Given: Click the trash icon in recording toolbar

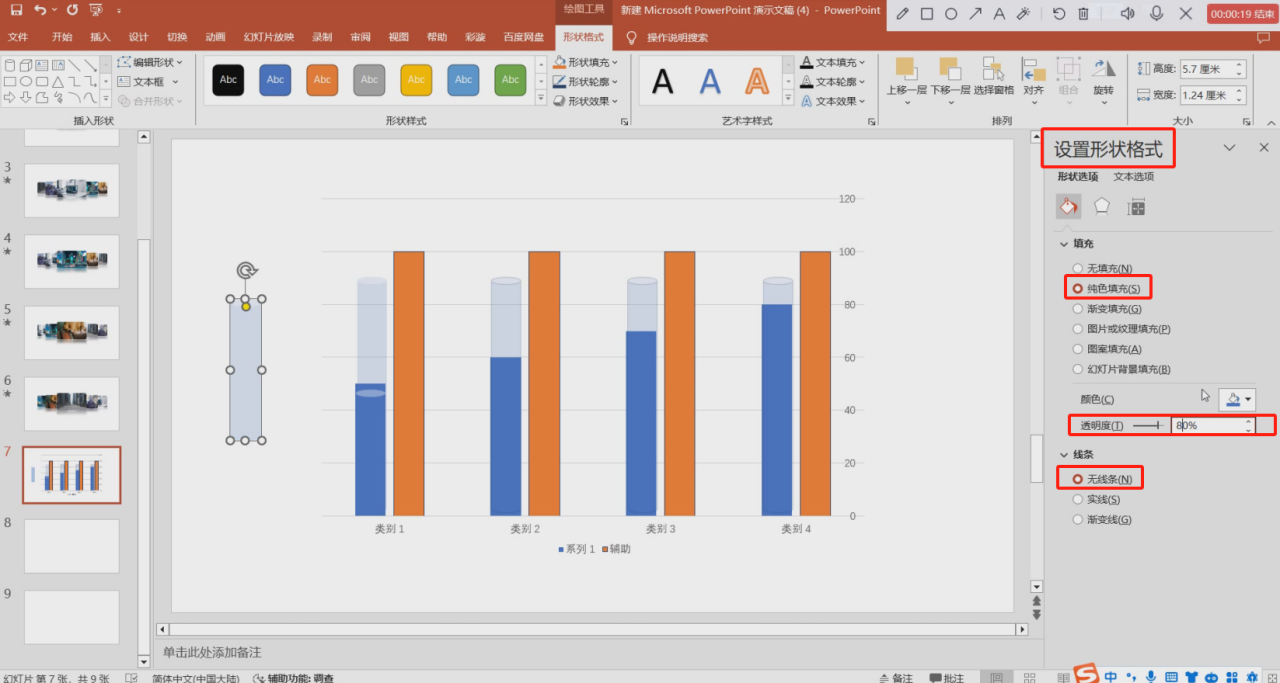Looking at the screenshot, I should point(1084,14).
